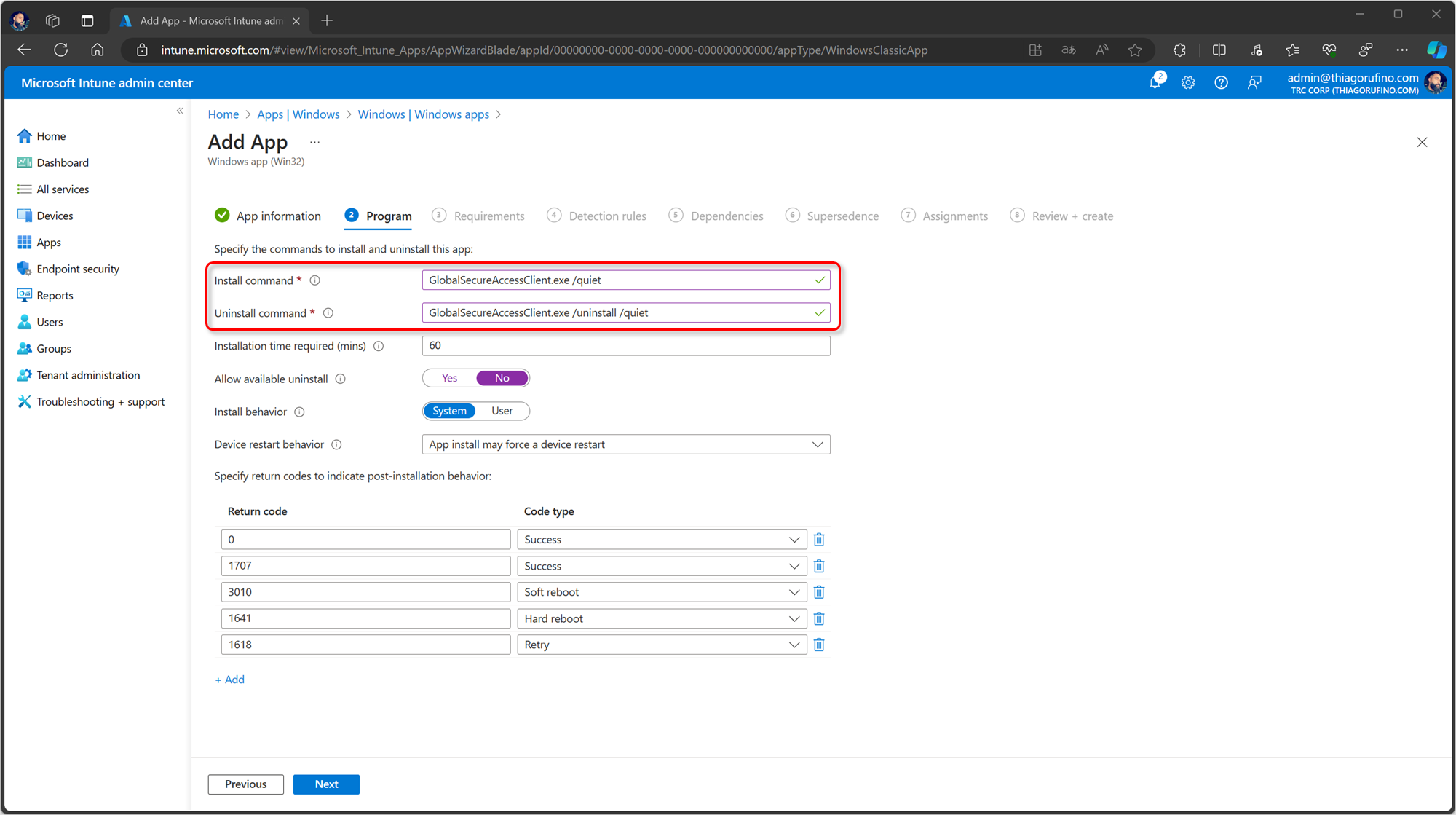Image resolution: width=1456 pixels, height=815 pixels.
Task: Open Soft reboot code type dropdown
Action: point(662,592)
